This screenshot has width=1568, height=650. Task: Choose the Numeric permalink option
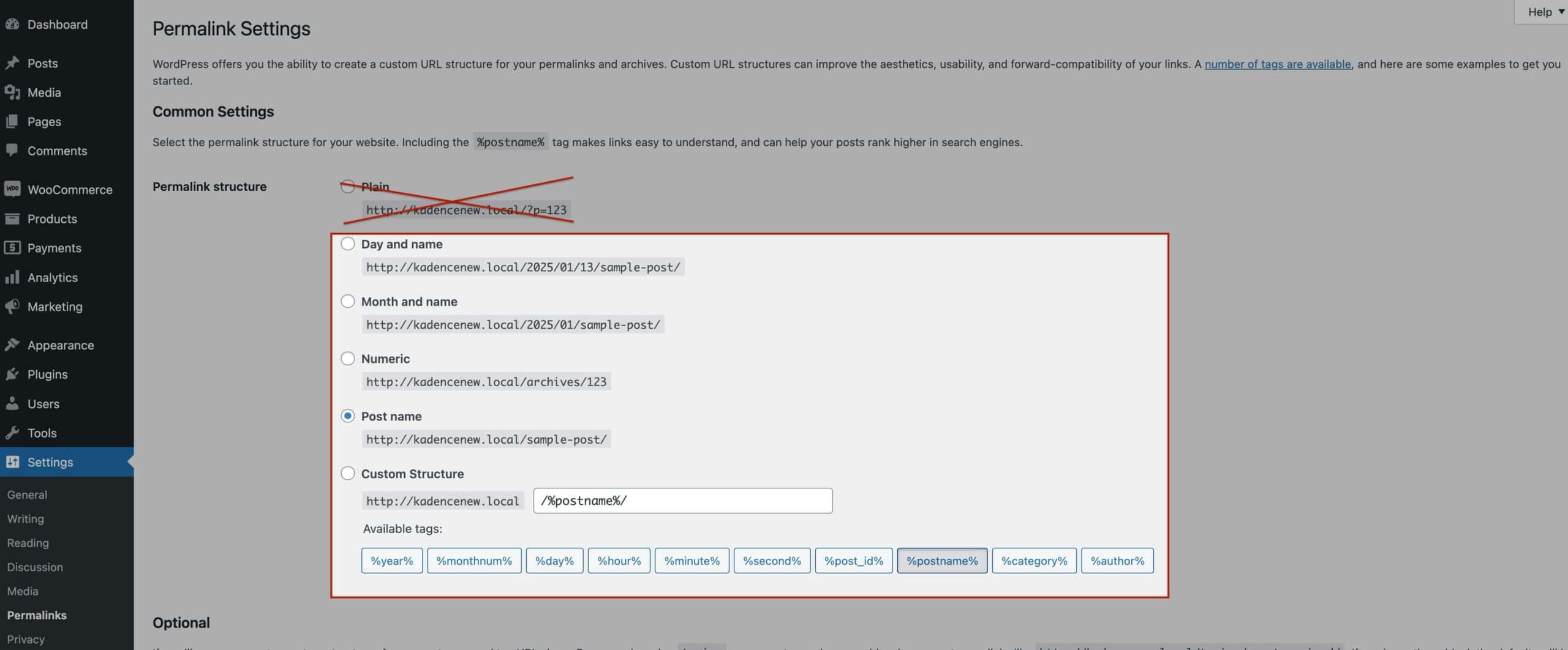click(x=348, y=358)
